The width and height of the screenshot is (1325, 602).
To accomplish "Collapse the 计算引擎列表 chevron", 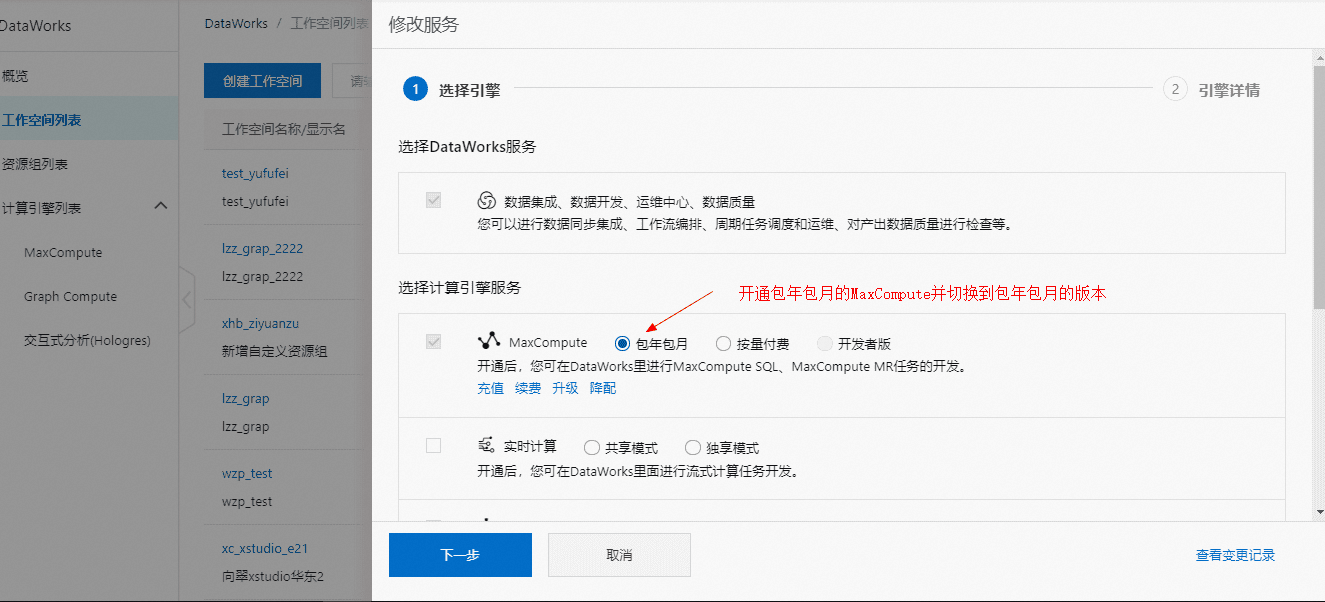I will click(160, 206).
